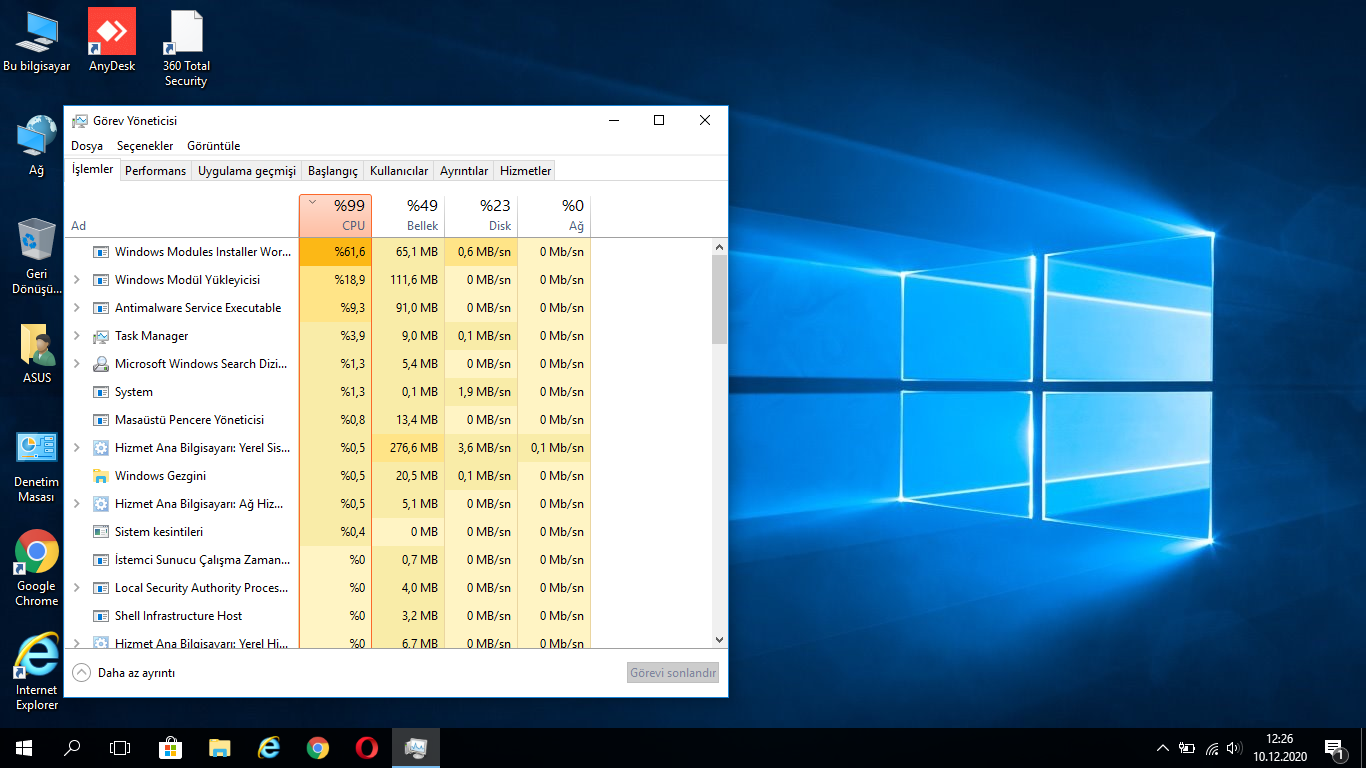This screenshot has height=768, width=1366.
Task: Expand the Windows Modül Yükleyicisi row
Action: pos(77,280)
